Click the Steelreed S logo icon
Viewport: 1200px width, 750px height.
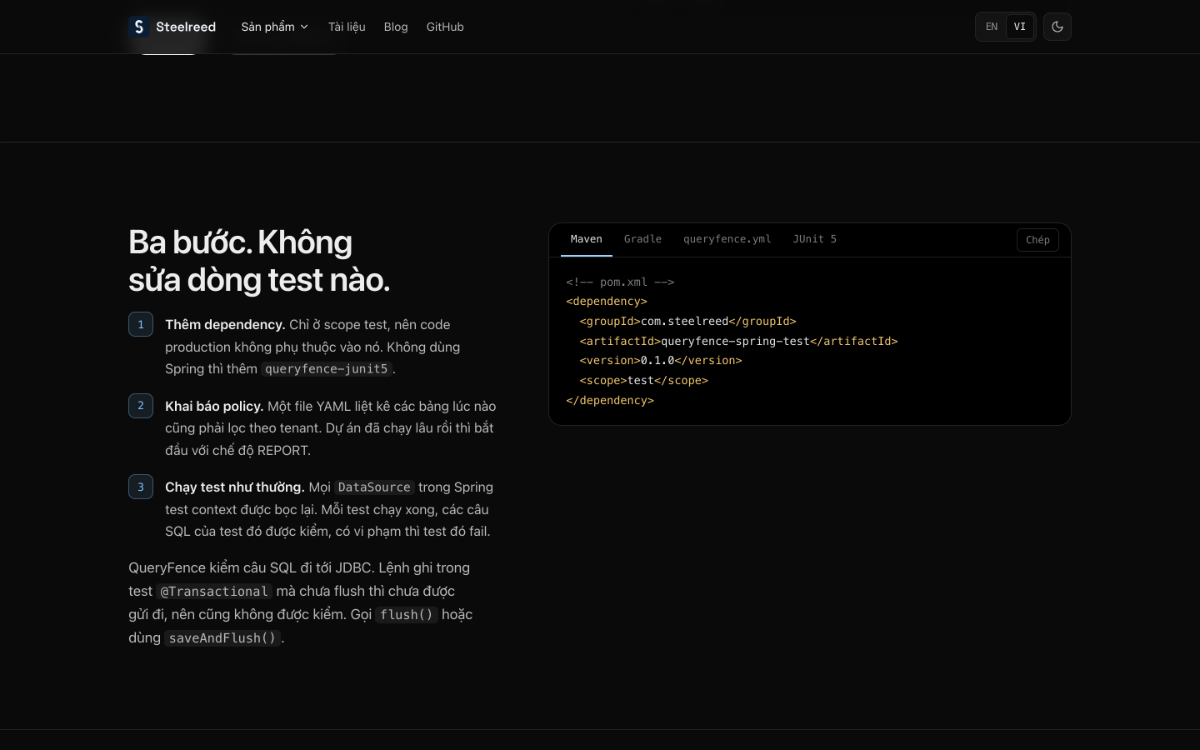tap(139, 27)
